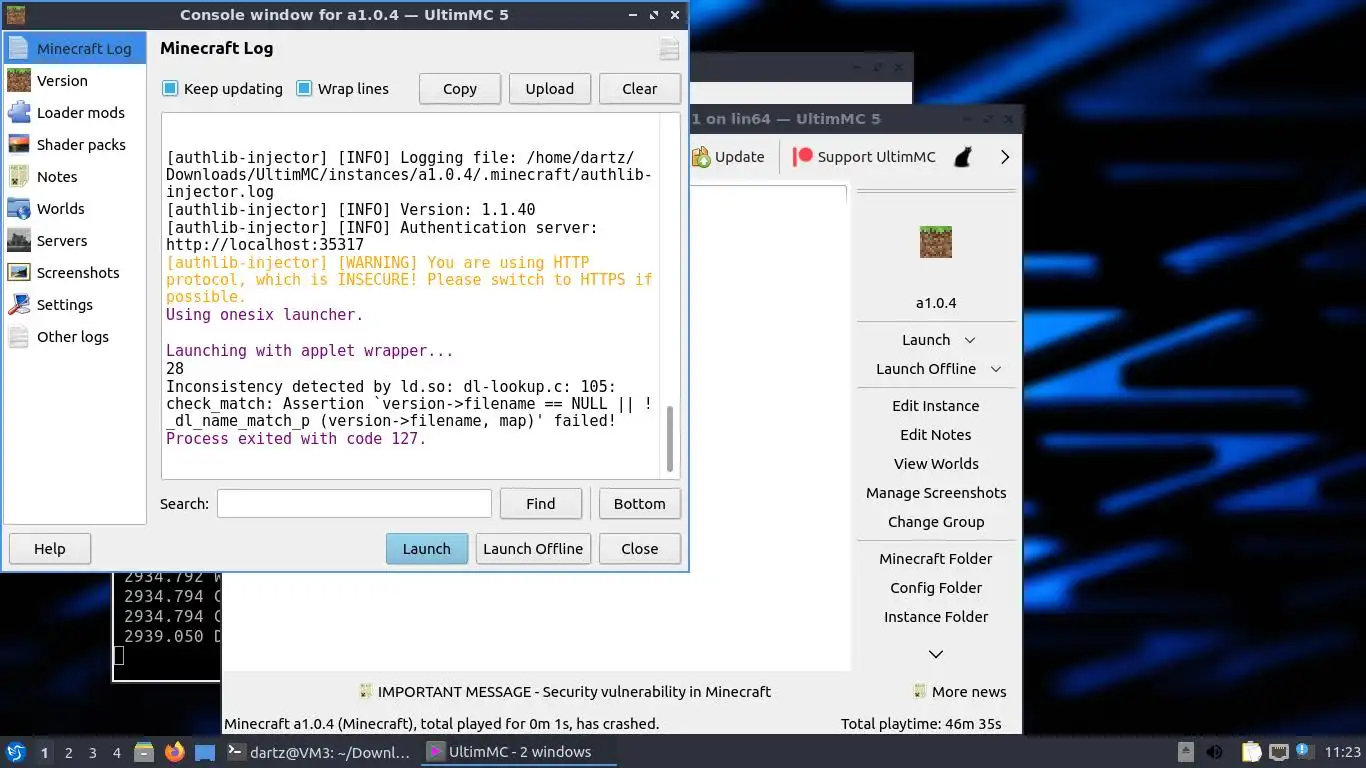This screenshot has width=1366, height=768.
Task: Open the file manager from taskbar
Action: pos(144,752)
